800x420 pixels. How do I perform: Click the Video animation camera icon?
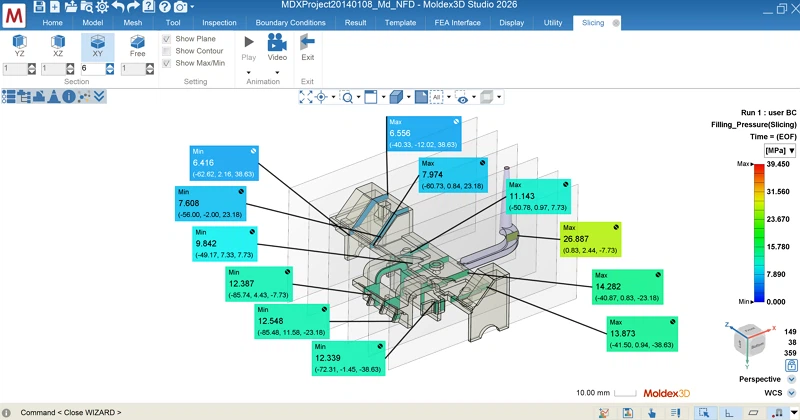(x=277, y=44)
